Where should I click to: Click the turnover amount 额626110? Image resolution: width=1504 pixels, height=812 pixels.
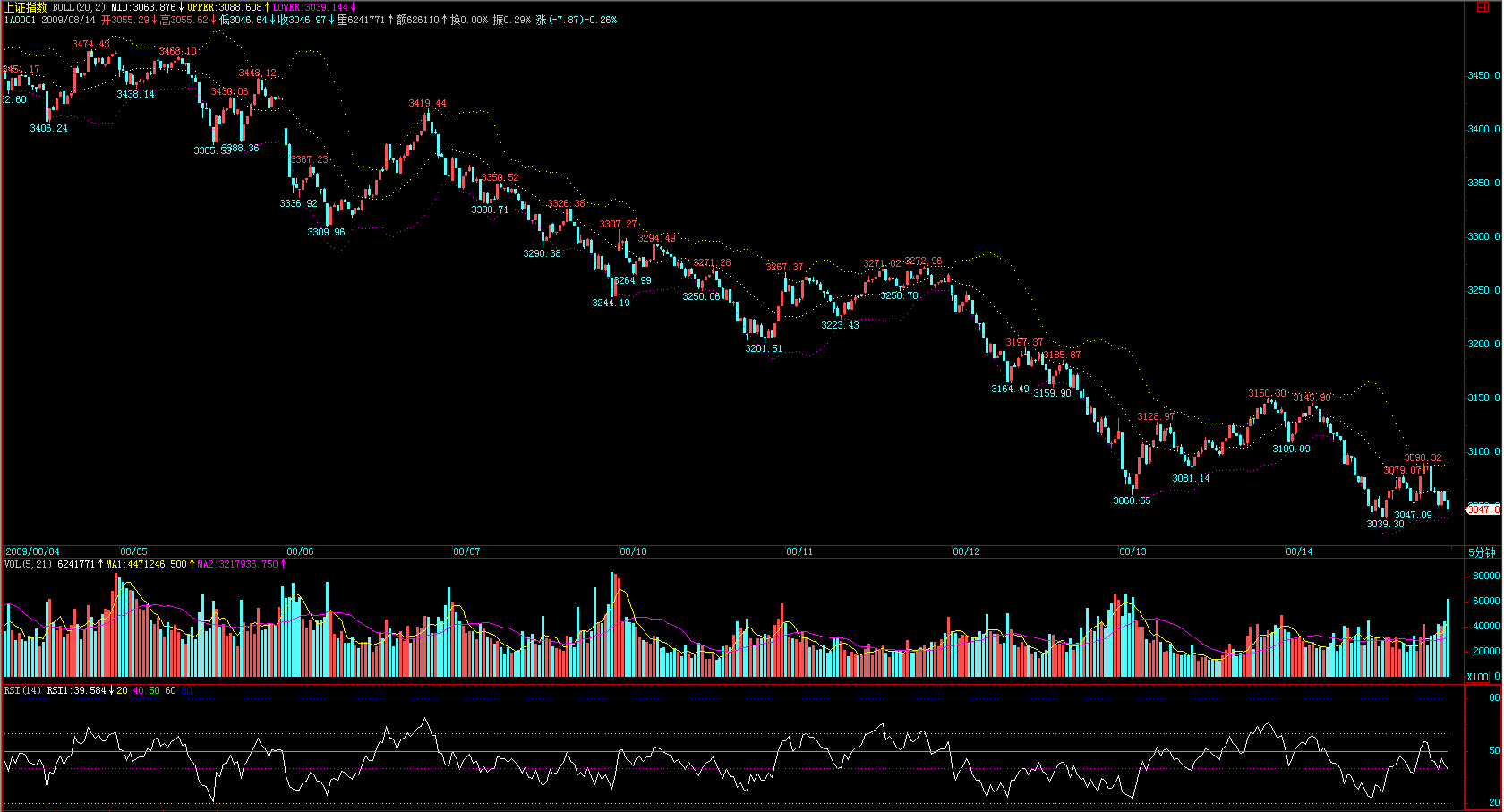click(x=418, y=20)
